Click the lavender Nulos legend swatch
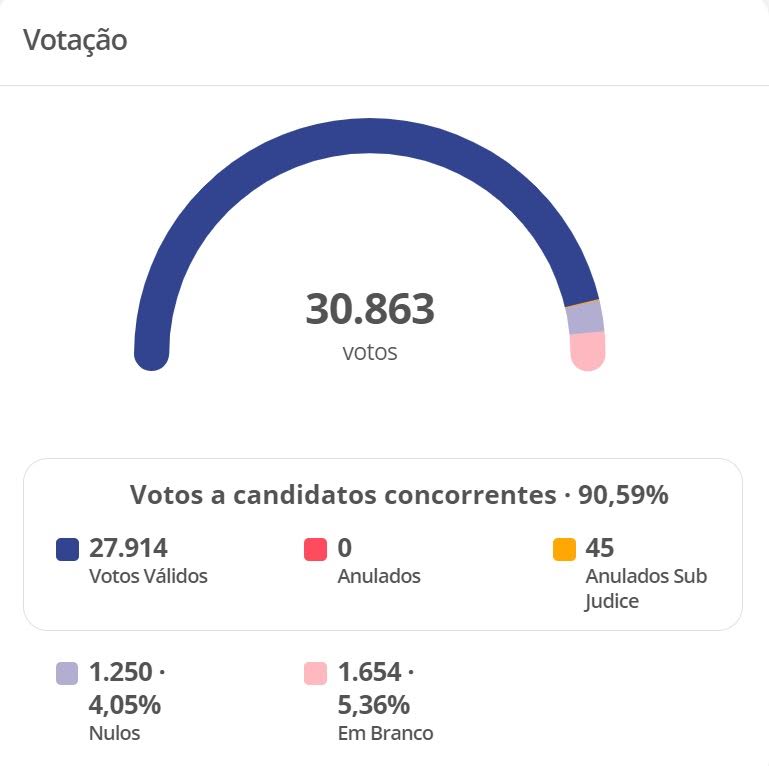 [x=67, y=674]
